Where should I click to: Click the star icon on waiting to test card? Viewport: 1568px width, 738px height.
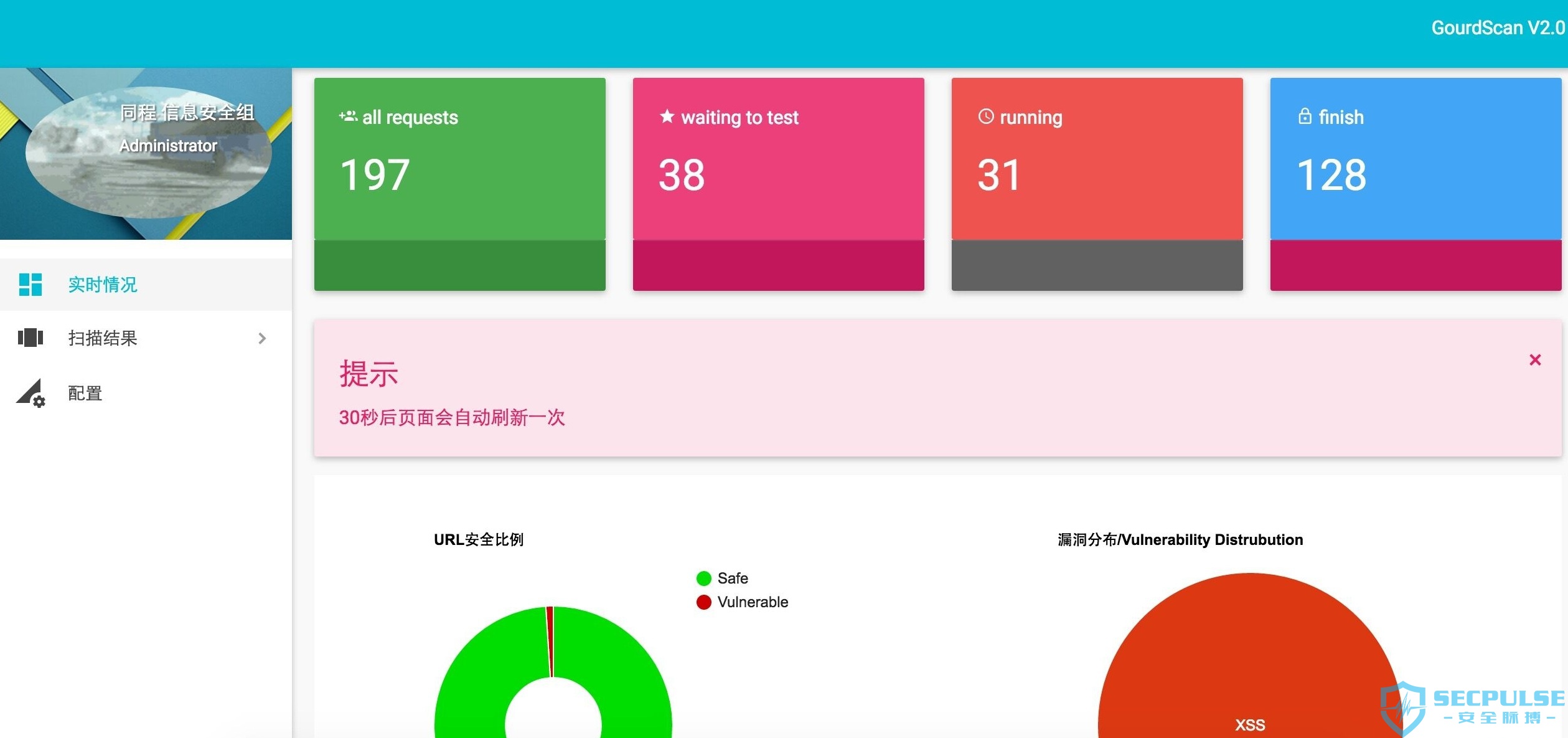coord(667,116)
